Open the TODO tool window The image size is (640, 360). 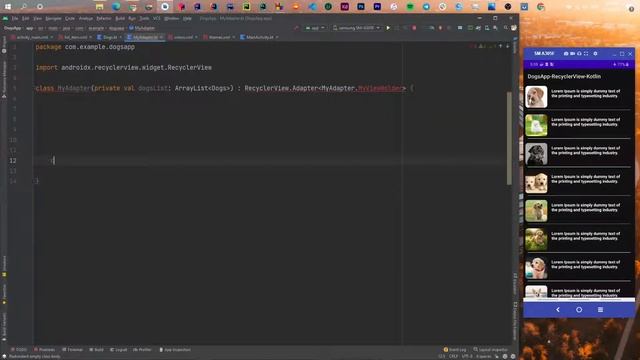pos(19,350)
